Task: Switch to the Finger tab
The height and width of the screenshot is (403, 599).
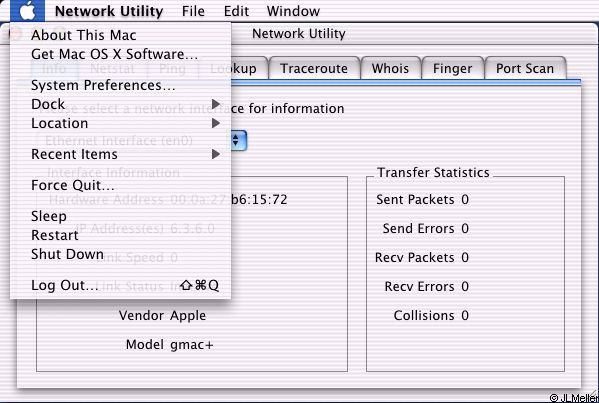Action: 453,68
